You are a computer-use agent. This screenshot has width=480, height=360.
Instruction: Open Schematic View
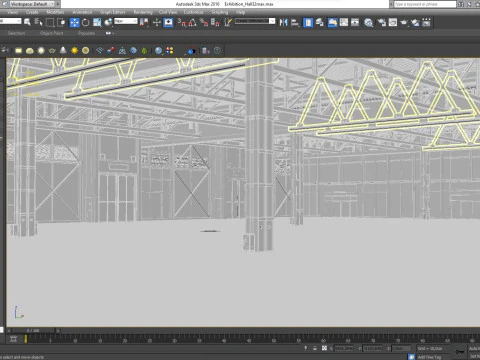(x=355, y=22)
